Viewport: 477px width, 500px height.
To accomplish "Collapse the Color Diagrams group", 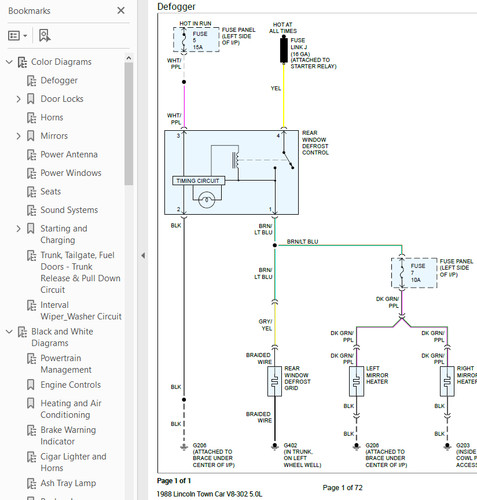I will 9,62.
